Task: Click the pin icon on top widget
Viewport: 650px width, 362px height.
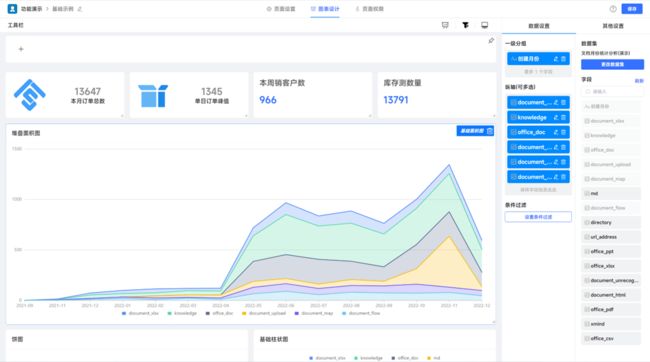Action: (491, 41)
